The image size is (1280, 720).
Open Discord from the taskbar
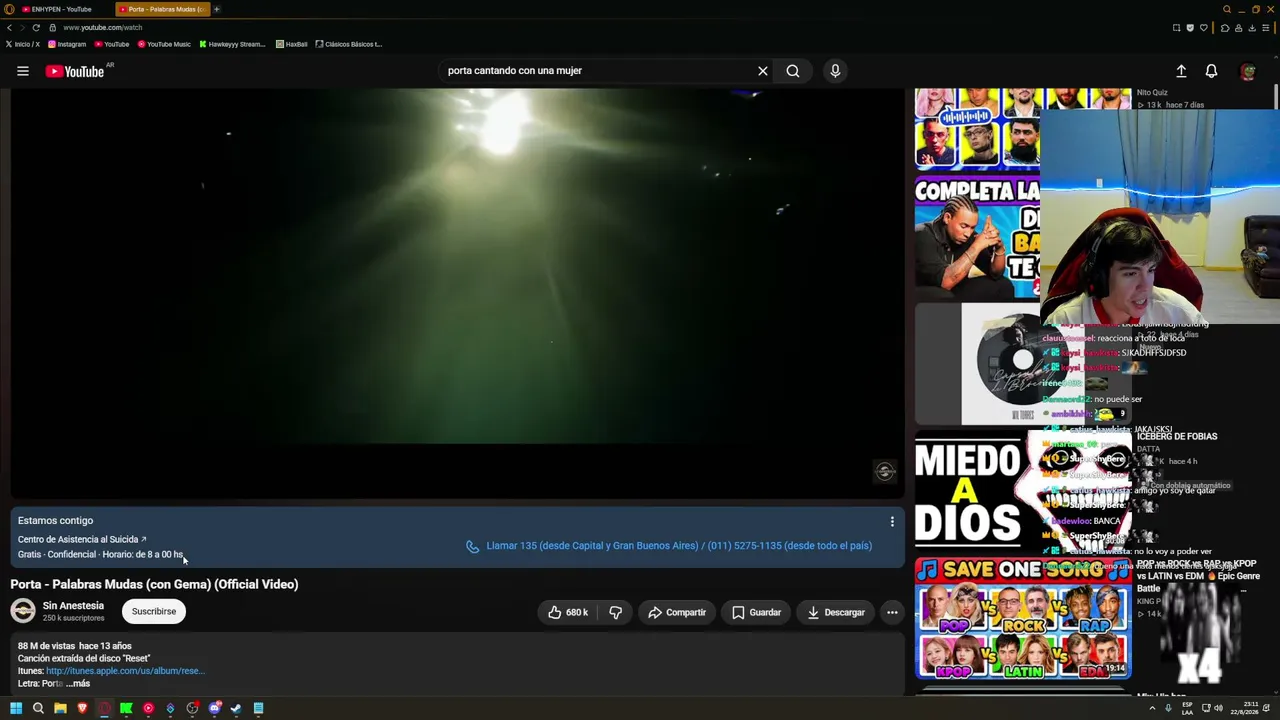214,708
